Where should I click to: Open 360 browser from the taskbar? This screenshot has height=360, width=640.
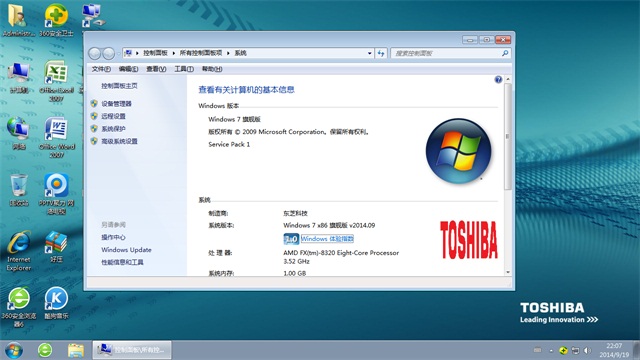pos(45,350)
